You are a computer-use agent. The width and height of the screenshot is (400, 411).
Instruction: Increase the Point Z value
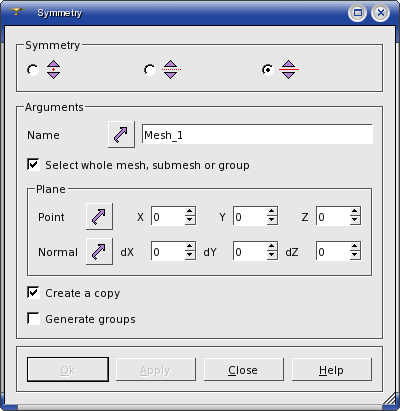tap(354, 212)
